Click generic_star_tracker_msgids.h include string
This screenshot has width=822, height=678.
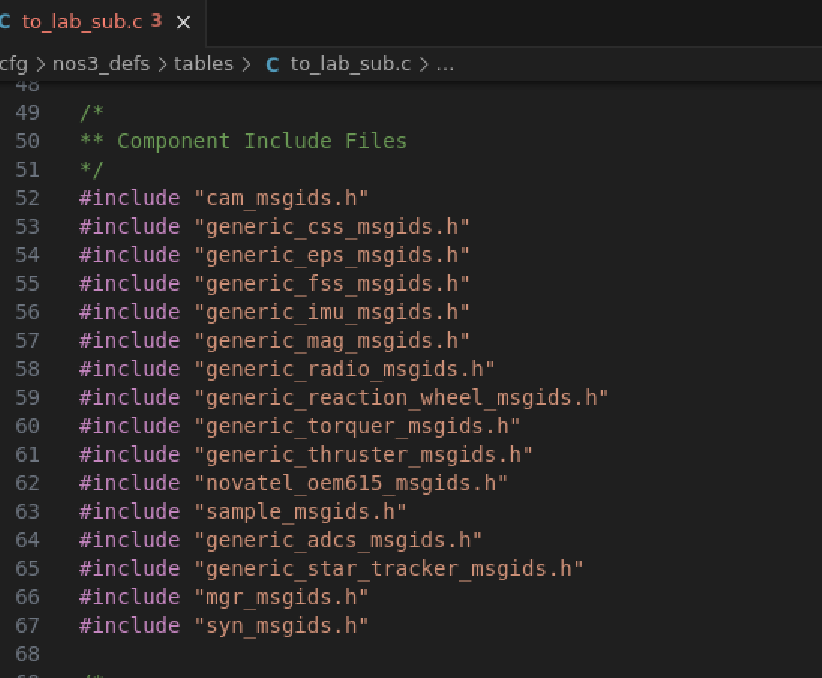pyautogui.click(x=388, y=569)
